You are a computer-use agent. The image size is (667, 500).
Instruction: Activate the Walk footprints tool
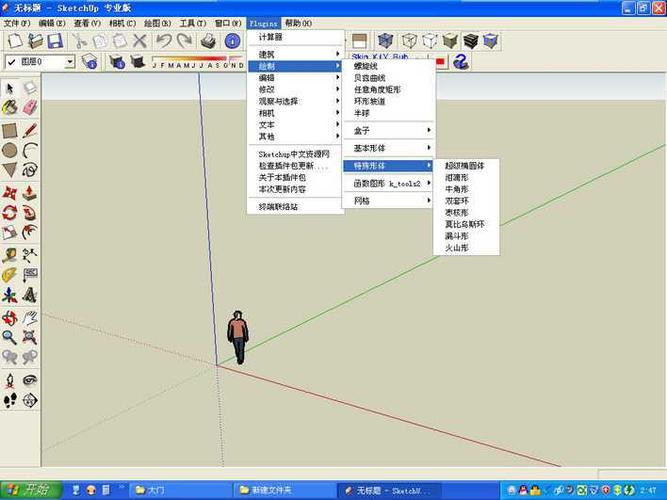10,400
